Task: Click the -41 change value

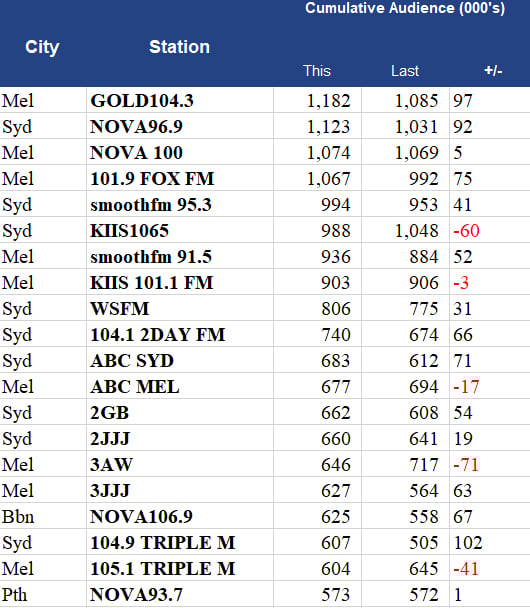Action: click(466, 568)
